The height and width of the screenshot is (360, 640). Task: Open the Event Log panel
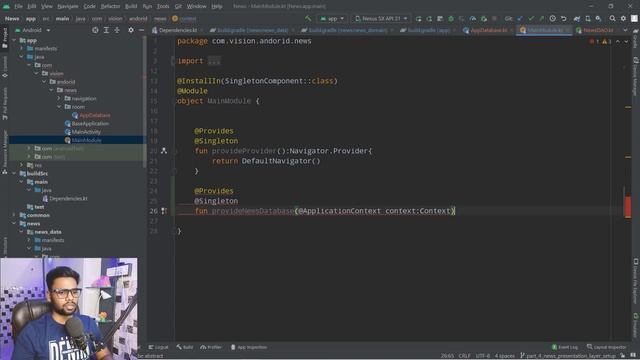[565, 347]
